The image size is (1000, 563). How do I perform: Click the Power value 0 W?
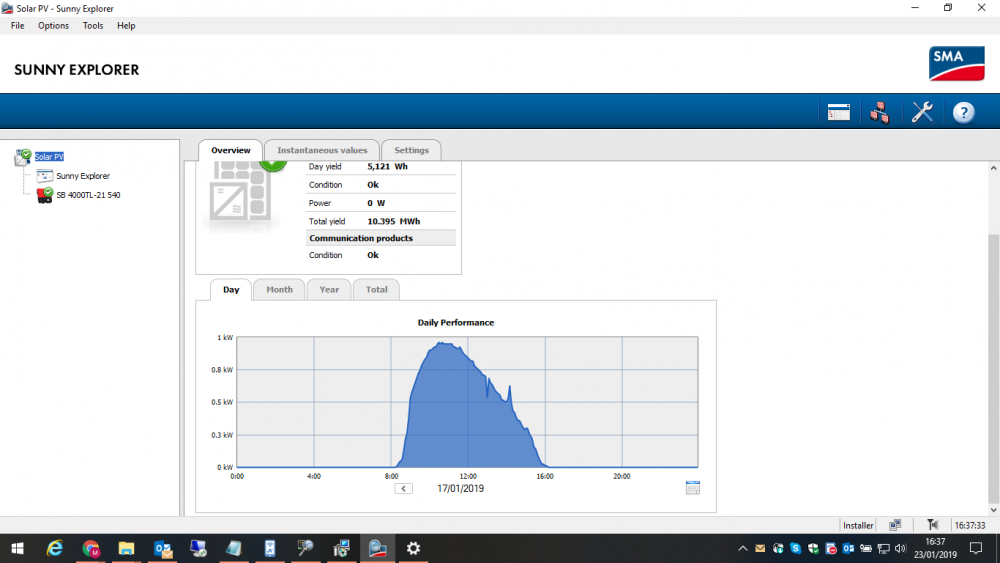[376, 203]
